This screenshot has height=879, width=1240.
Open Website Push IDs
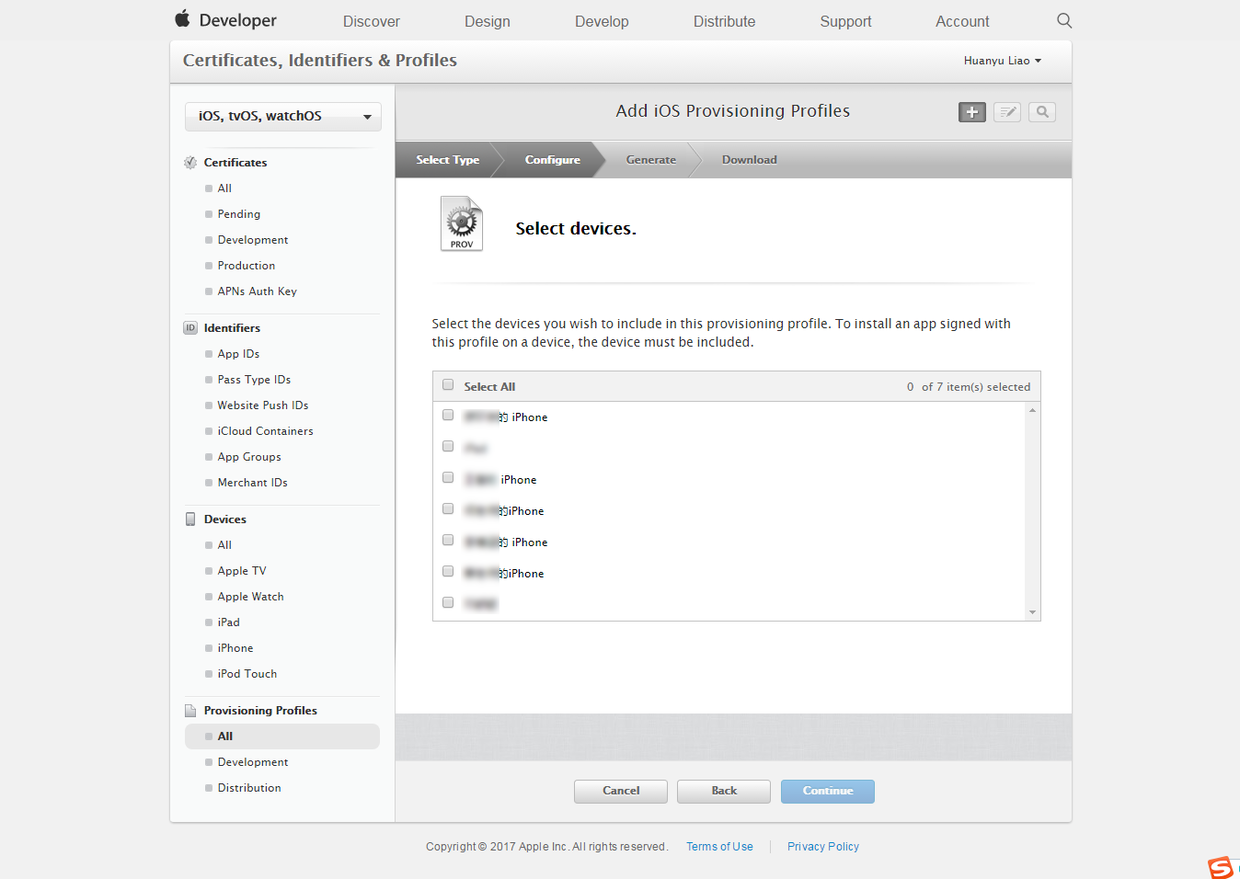pos(263,406)
